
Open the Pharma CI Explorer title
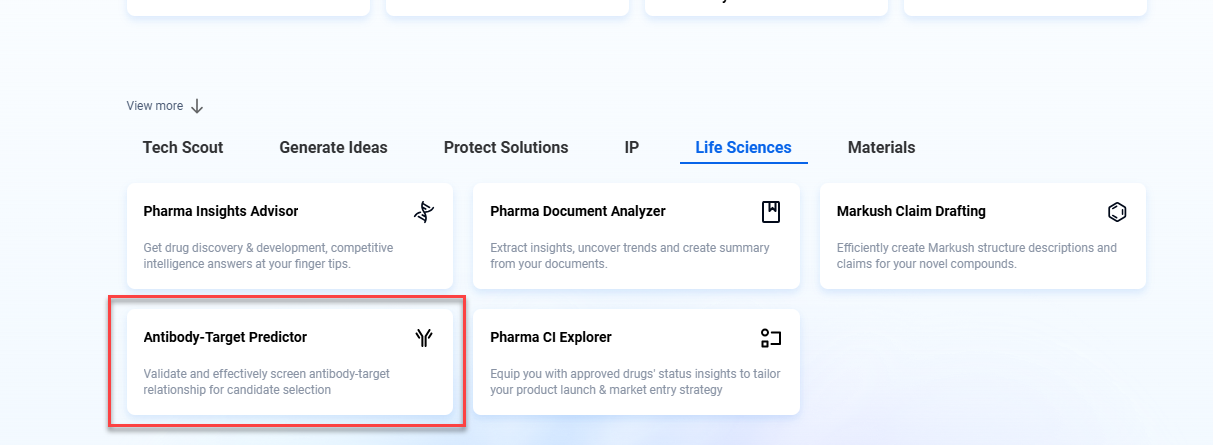(x=551, y=337)
